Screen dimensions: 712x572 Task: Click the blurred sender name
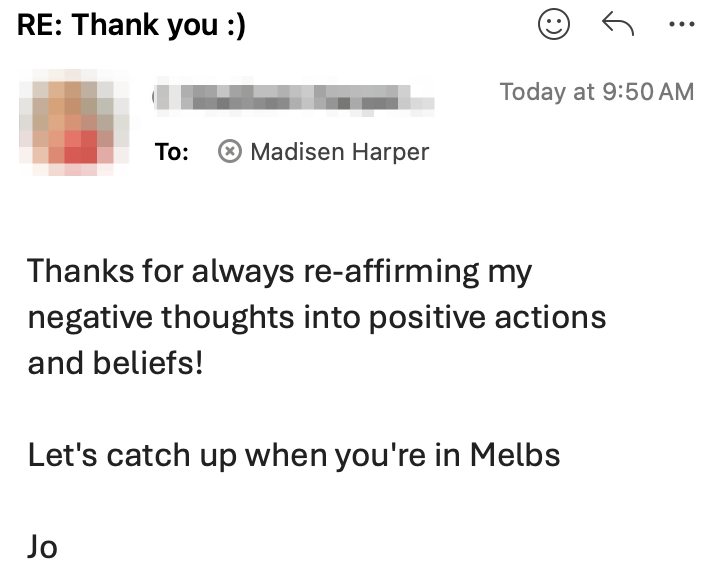pyautogui.click(x=293, y=98)
